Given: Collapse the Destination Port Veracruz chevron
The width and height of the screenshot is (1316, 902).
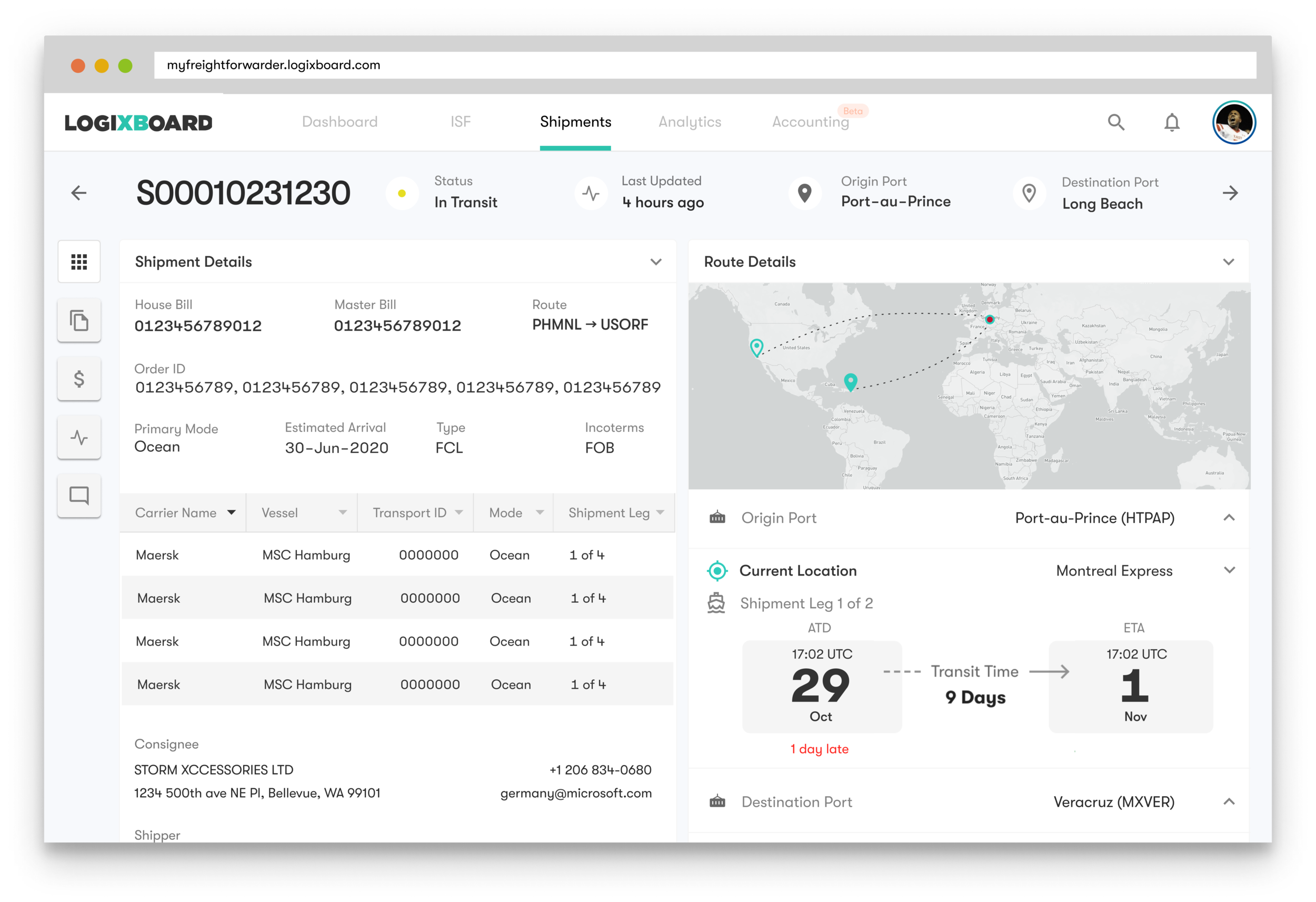Looking at the screenshot, I should point(1229,801).
